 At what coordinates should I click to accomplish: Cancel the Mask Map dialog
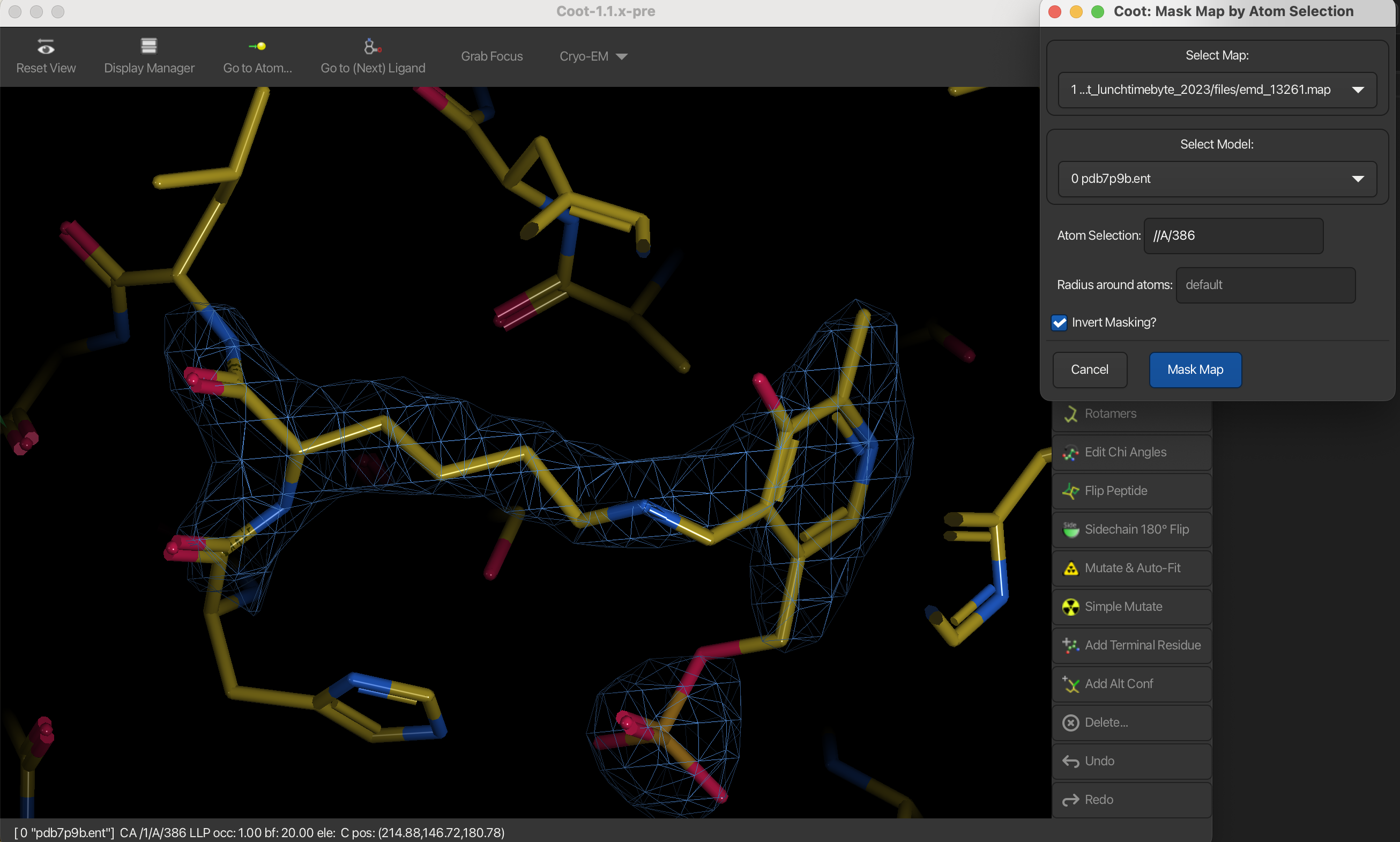click(x=1089, y=370)
